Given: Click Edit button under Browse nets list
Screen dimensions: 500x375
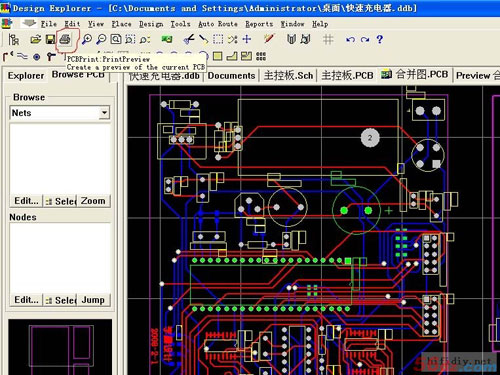Looking at the screenshot, I should click(26, 201).
